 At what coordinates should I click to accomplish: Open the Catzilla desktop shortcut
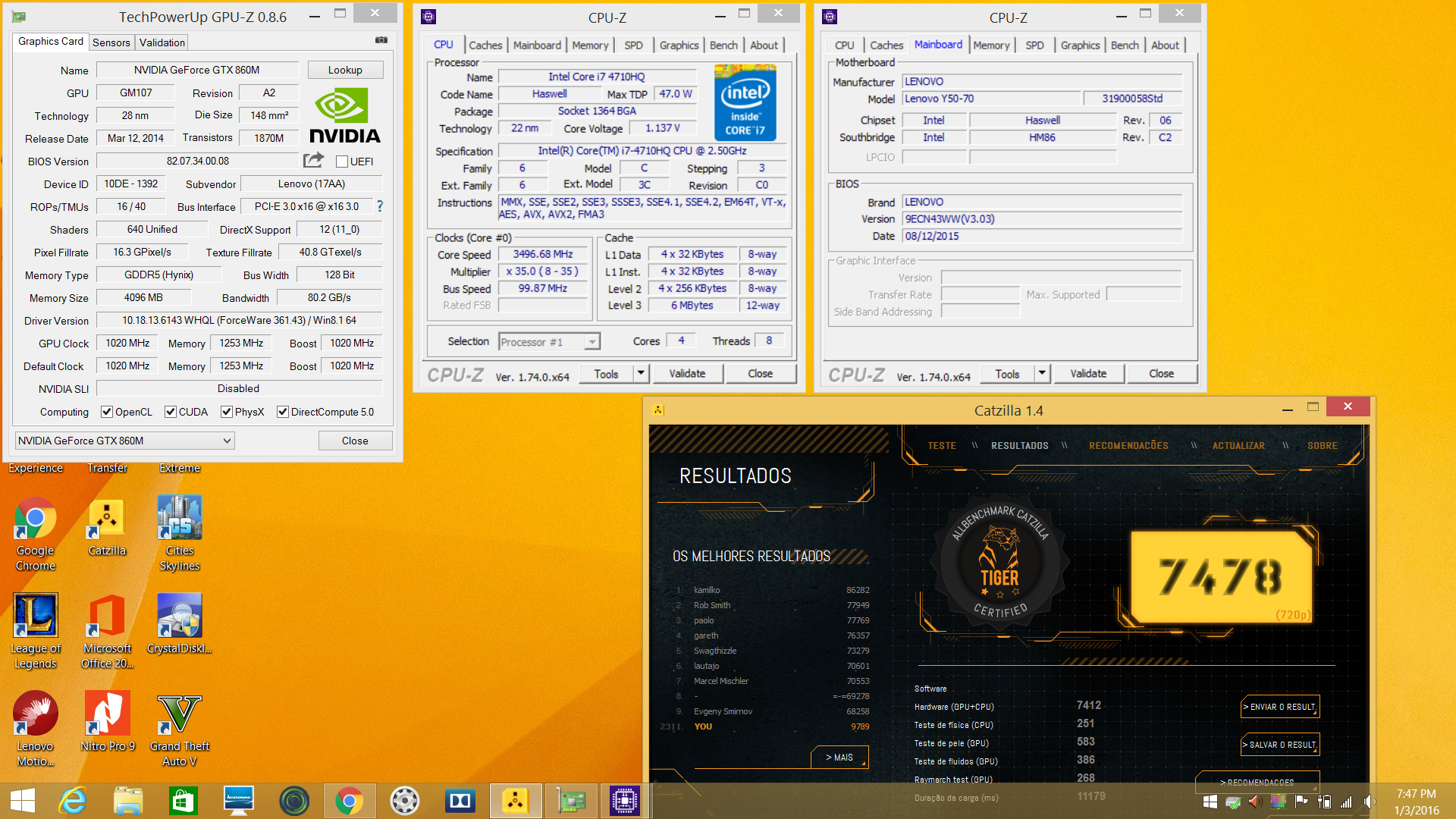coord(107,528)
